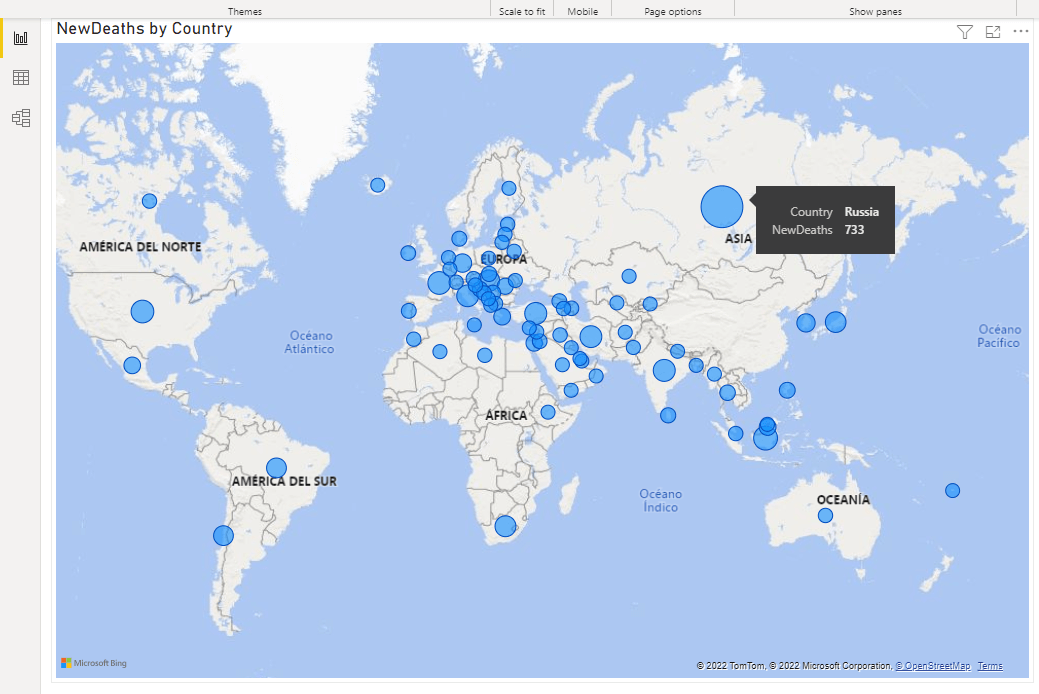Open Focus mode for the map
Image resolution: width=1039 pixels, height=694 pixels.
[993, 32]
